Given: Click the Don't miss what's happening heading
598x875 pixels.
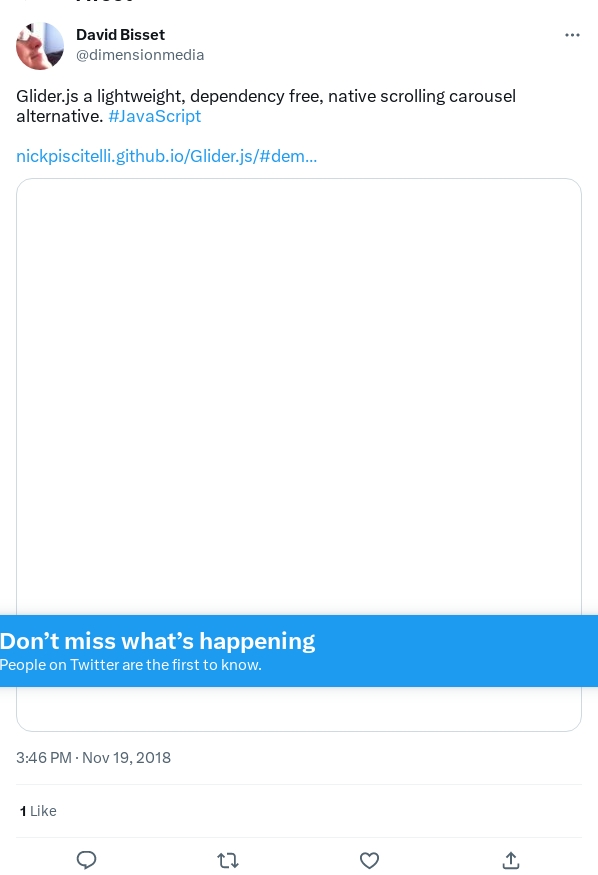Looking at the screenshot, I should click(157, 641).
